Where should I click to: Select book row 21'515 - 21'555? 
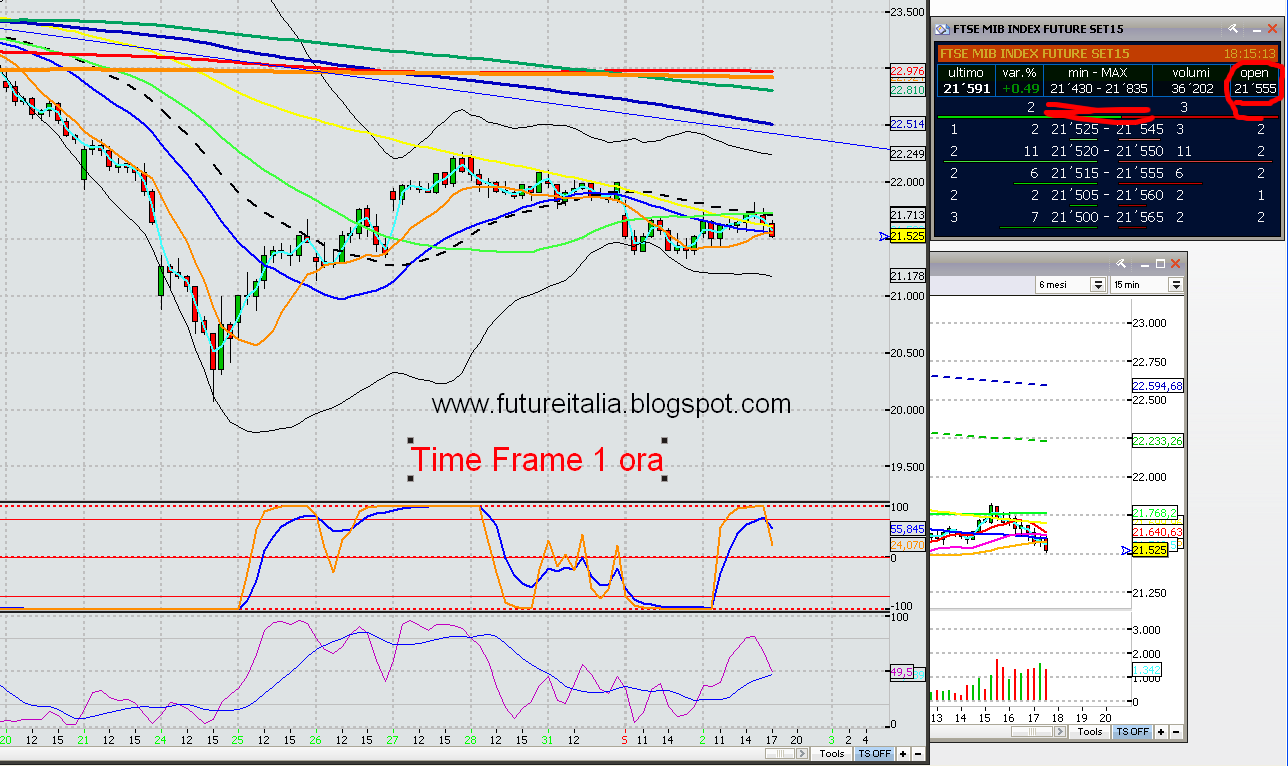click(1108, 173)
